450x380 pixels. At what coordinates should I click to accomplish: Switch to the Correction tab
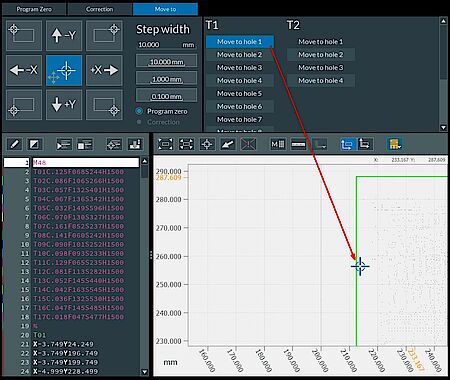[x=99, y=9]
